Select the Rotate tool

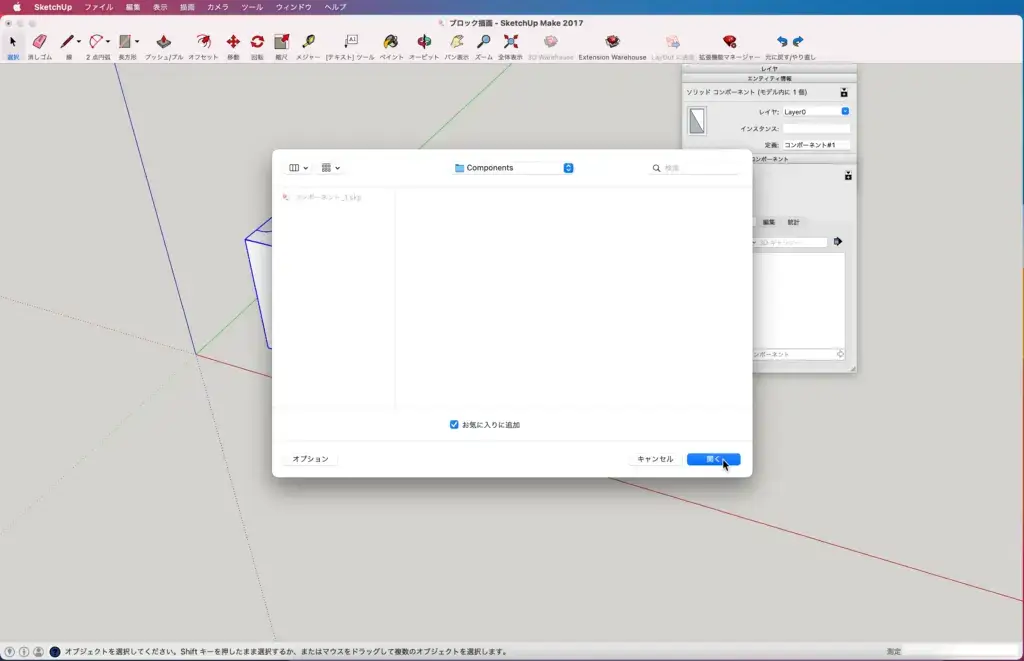(x=257, y=42)
